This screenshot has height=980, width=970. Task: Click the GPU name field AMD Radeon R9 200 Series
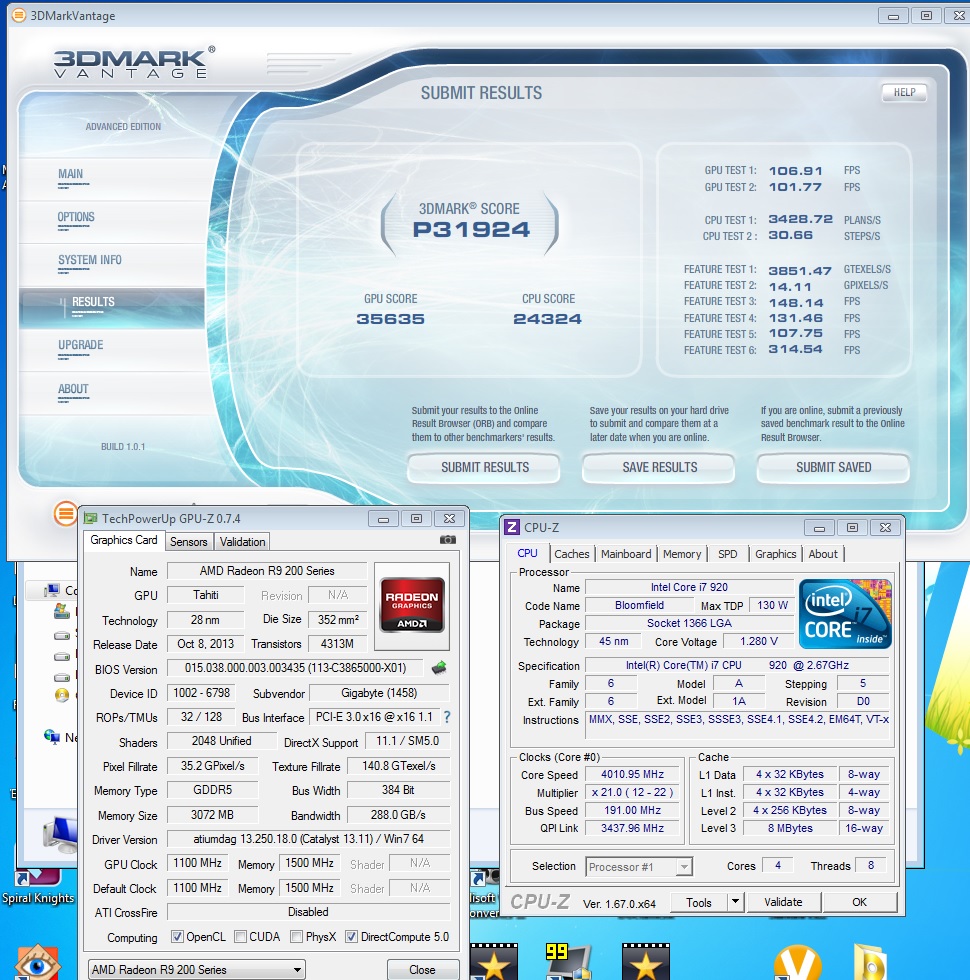pos(267,571)
